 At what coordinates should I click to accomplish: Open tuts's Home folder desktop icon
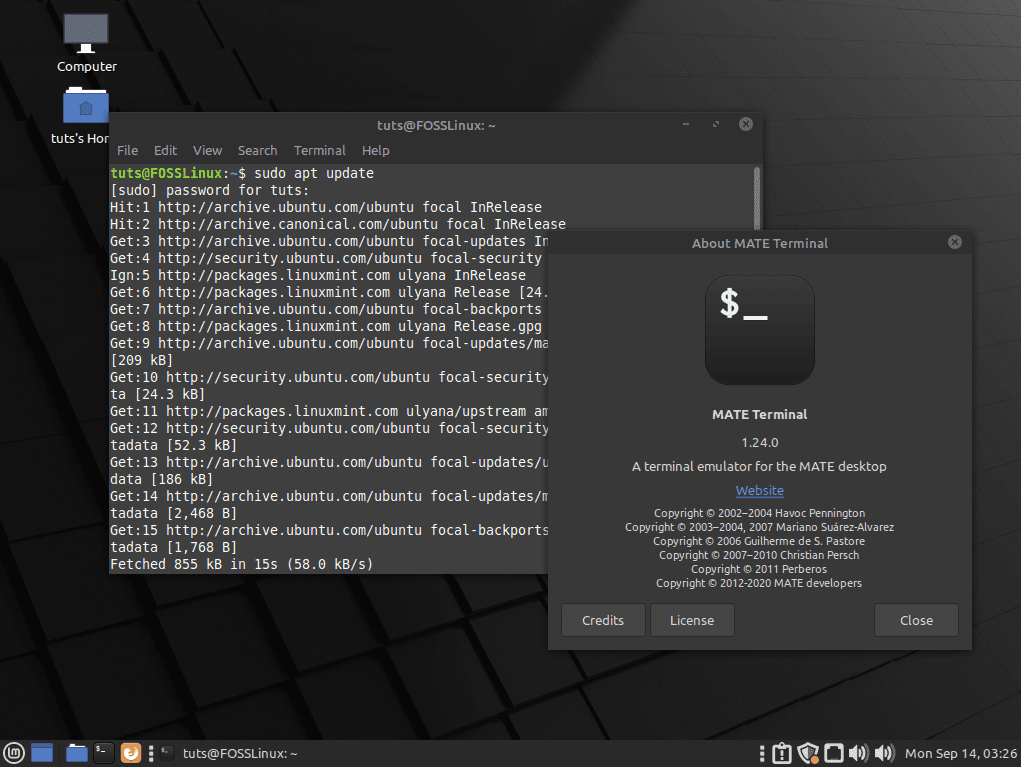pyautogui.click(x=85, y=108)
